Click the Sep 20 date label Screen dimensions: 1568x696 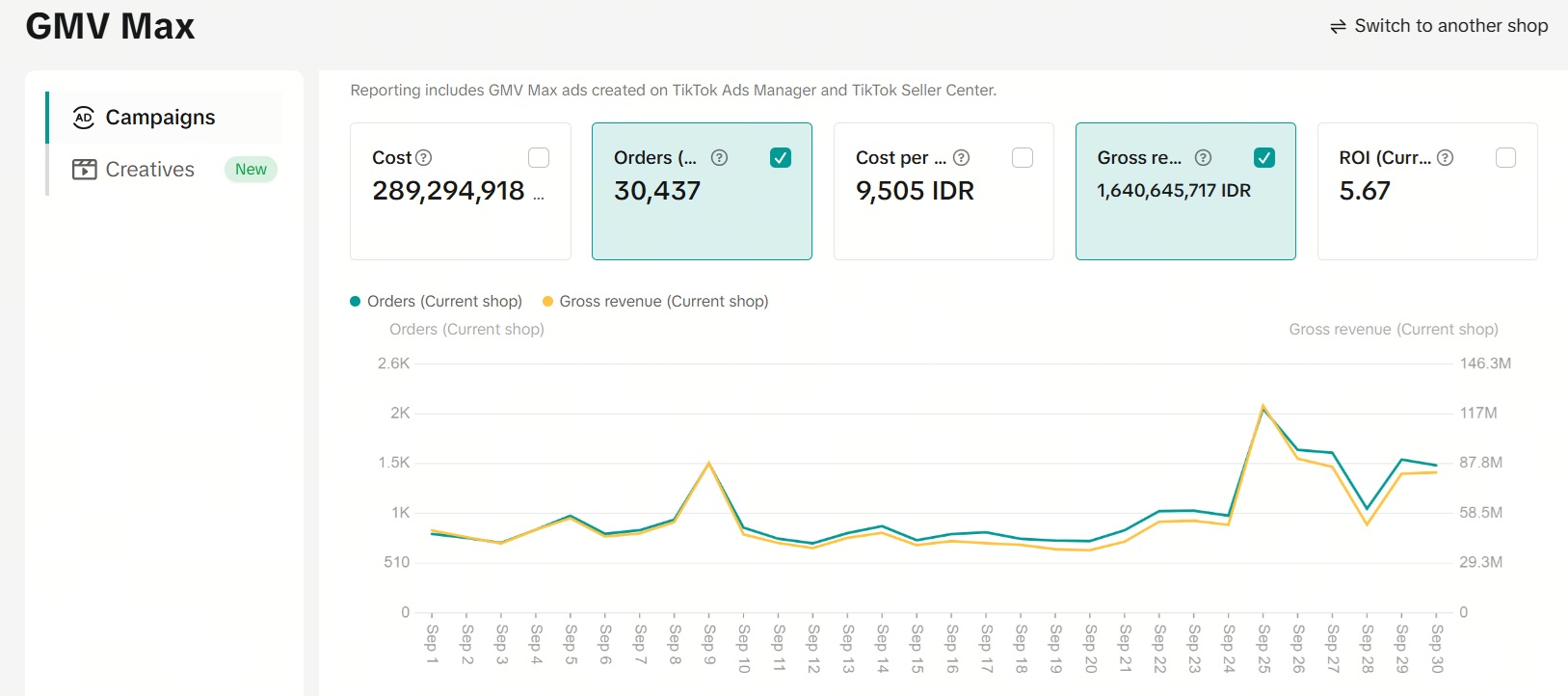[1090, 648]
